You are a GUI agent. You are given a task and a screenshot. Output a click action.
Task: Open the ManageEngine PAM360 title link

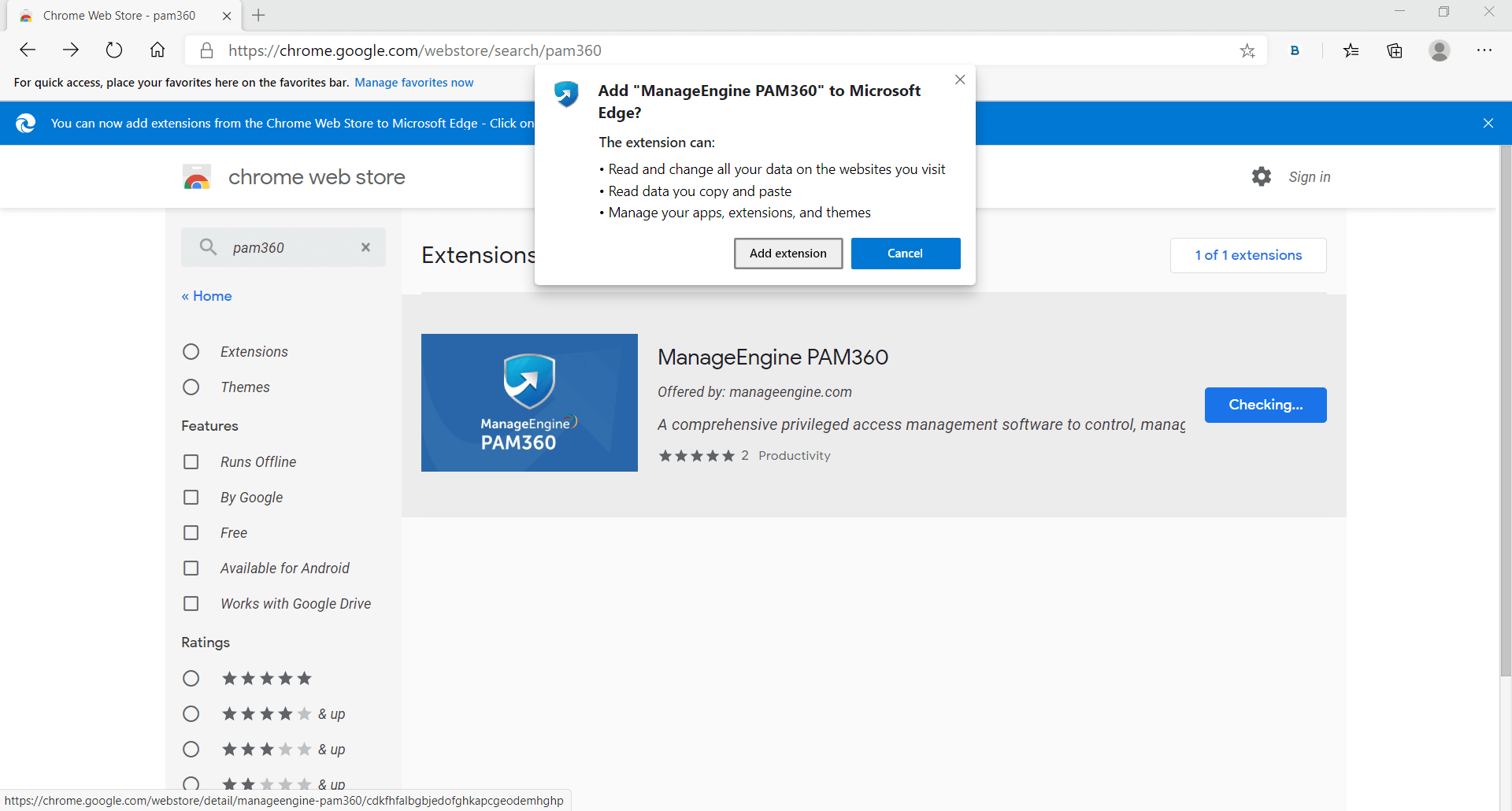(x=773, y=357)
